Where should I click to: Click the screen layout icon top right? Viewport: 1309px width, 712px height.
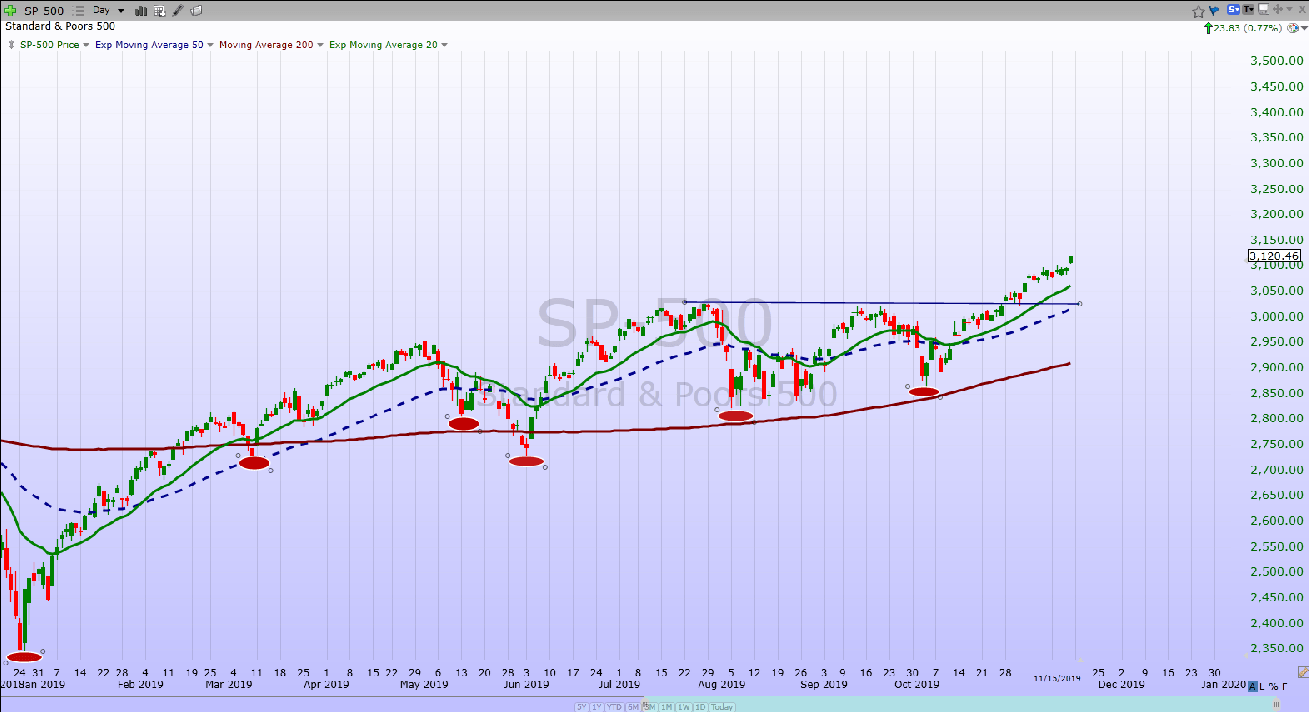click(1264, 10)
